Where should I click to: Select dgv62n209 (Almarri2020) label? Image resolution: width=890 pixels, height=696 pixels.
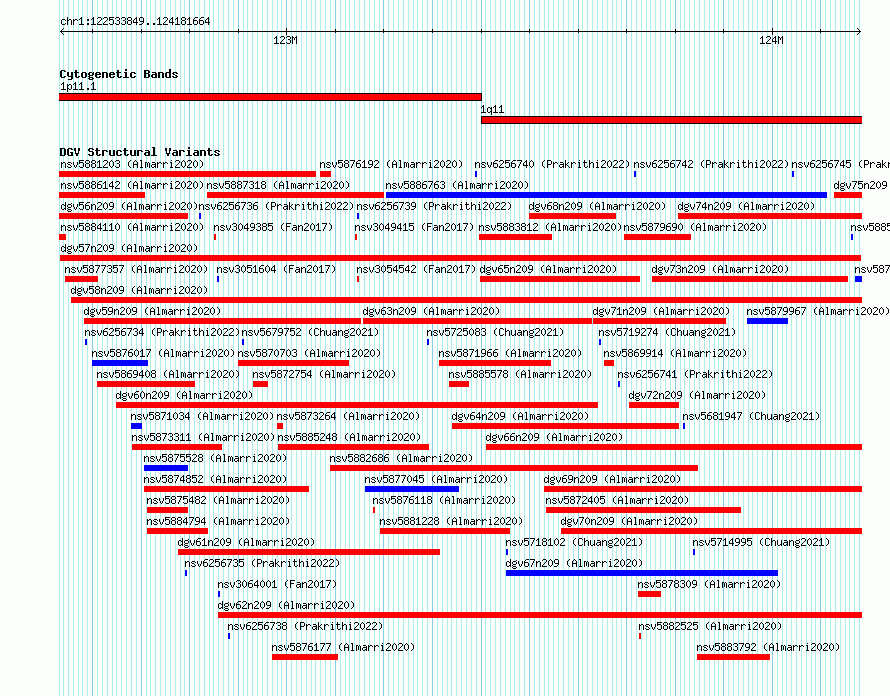coord(286,605)
